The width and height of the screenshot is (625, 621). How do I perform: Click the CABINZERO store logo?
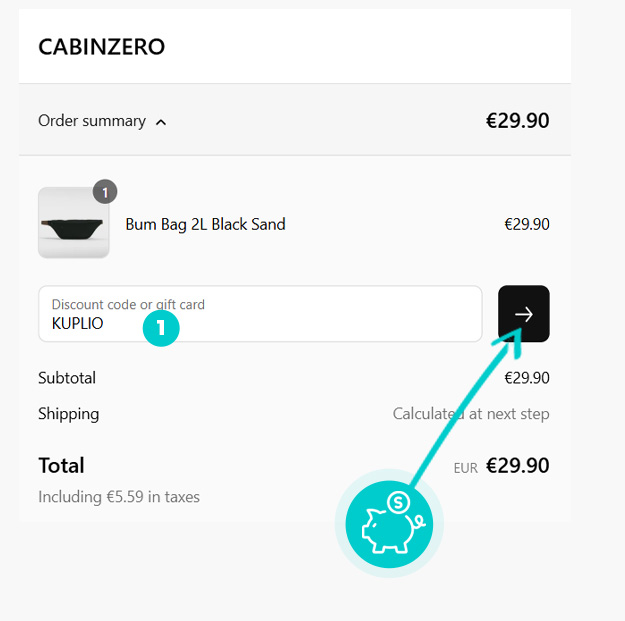click(x=101, y=47)
